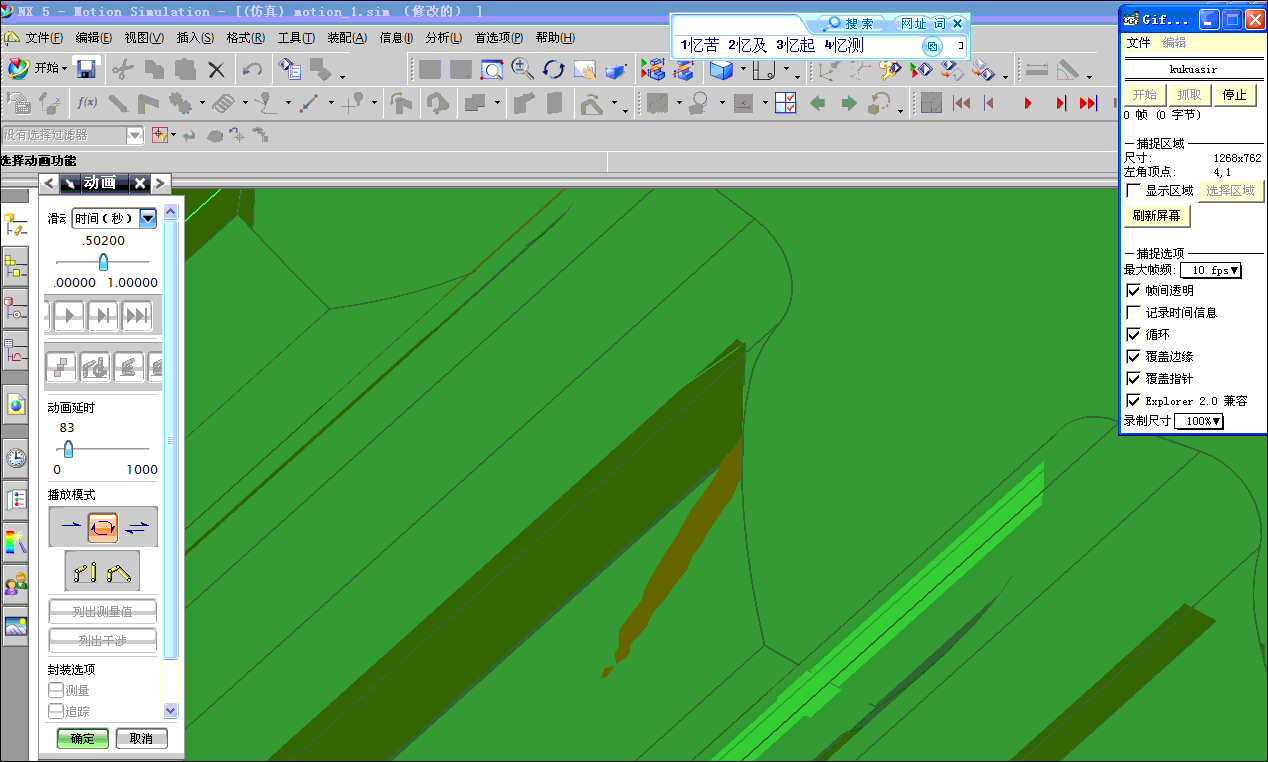
Task: Open the Motion Navigator sidebar icon at top
Action: coord(15,224)
